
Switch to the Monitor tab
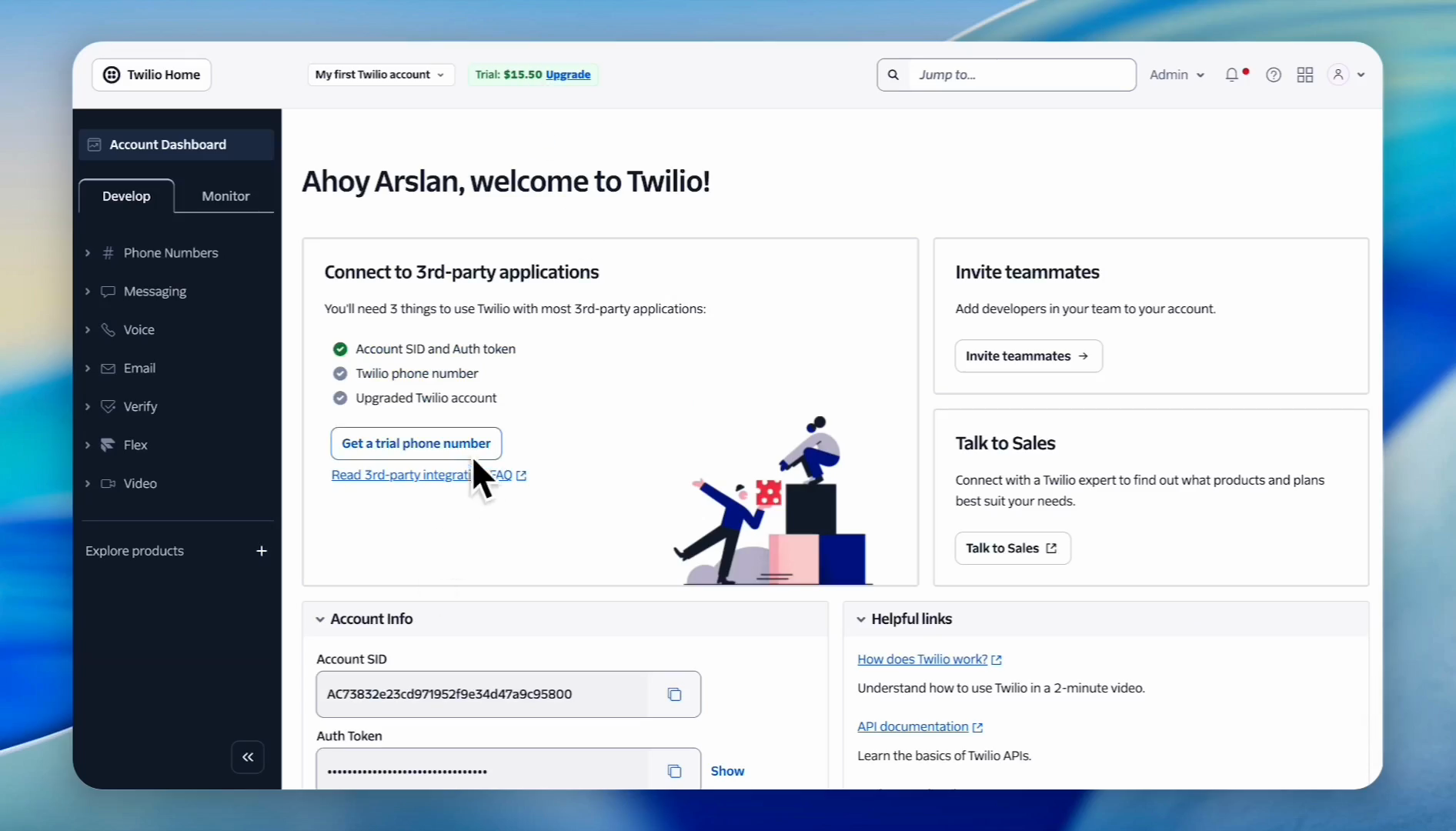(x=225, y=196)
